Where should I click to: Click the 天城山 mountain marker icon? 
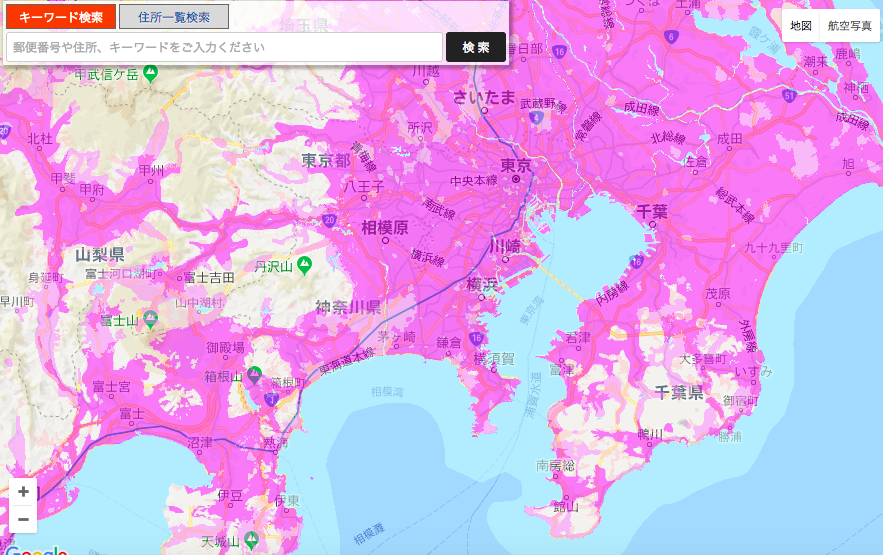click(x=252, y=540)
